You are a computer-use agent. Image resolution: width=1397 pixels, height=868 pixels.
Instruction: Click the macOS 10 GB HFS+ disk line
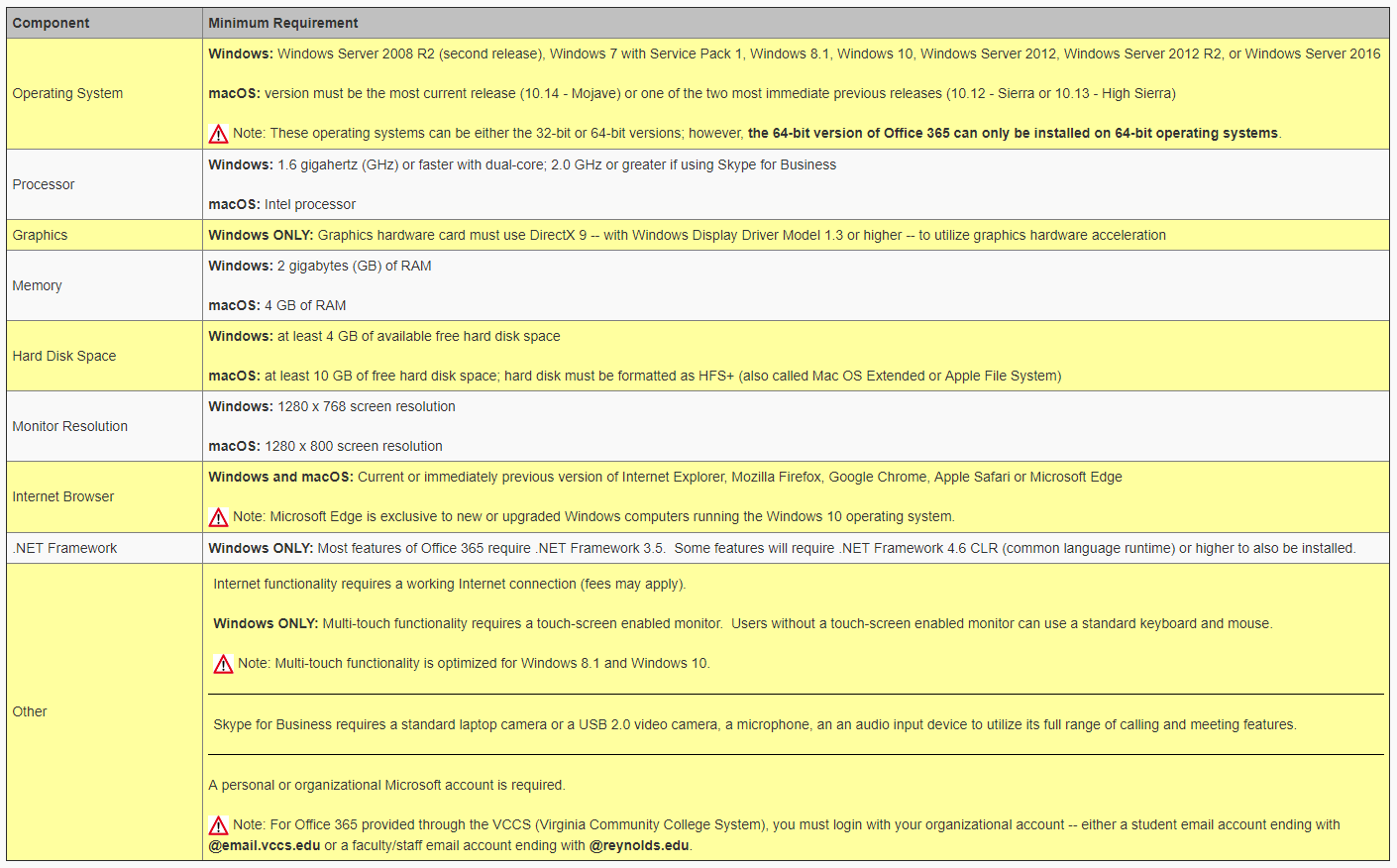634,376
